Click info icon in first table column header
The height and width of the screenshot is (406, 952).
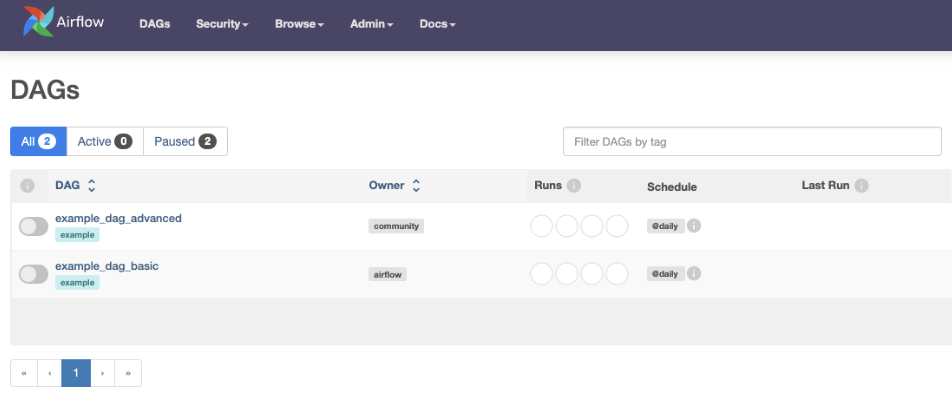pos(28,186)
